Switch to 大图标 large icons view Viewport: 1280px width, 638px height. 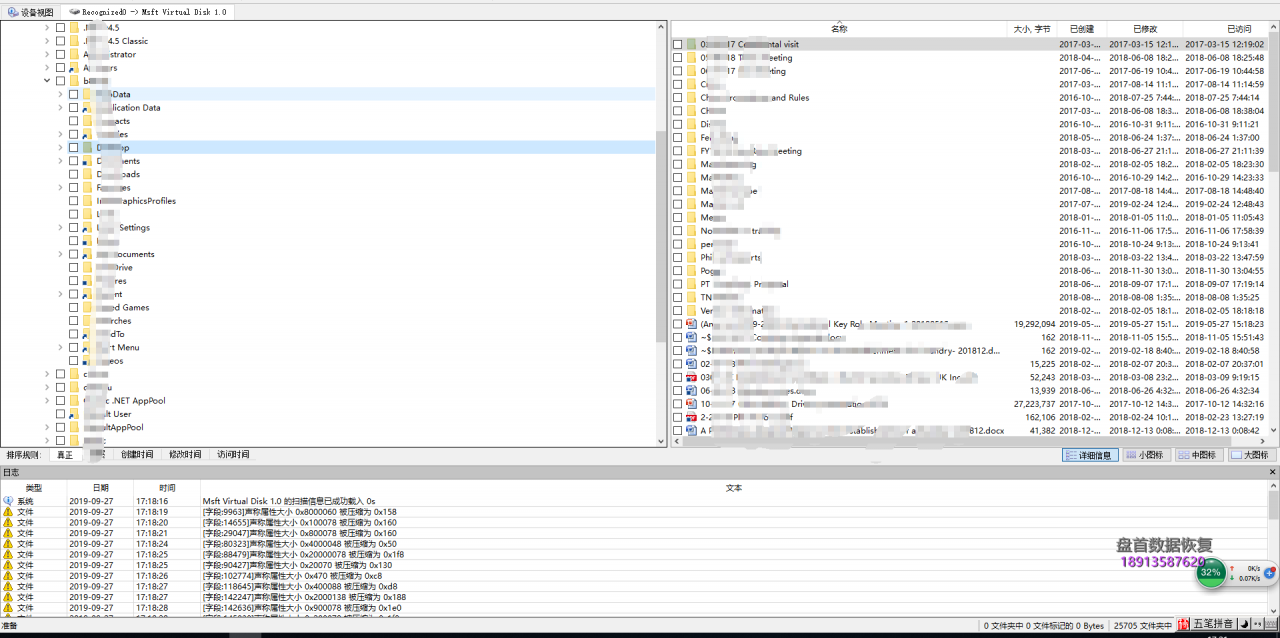[x=1249, y=455]
